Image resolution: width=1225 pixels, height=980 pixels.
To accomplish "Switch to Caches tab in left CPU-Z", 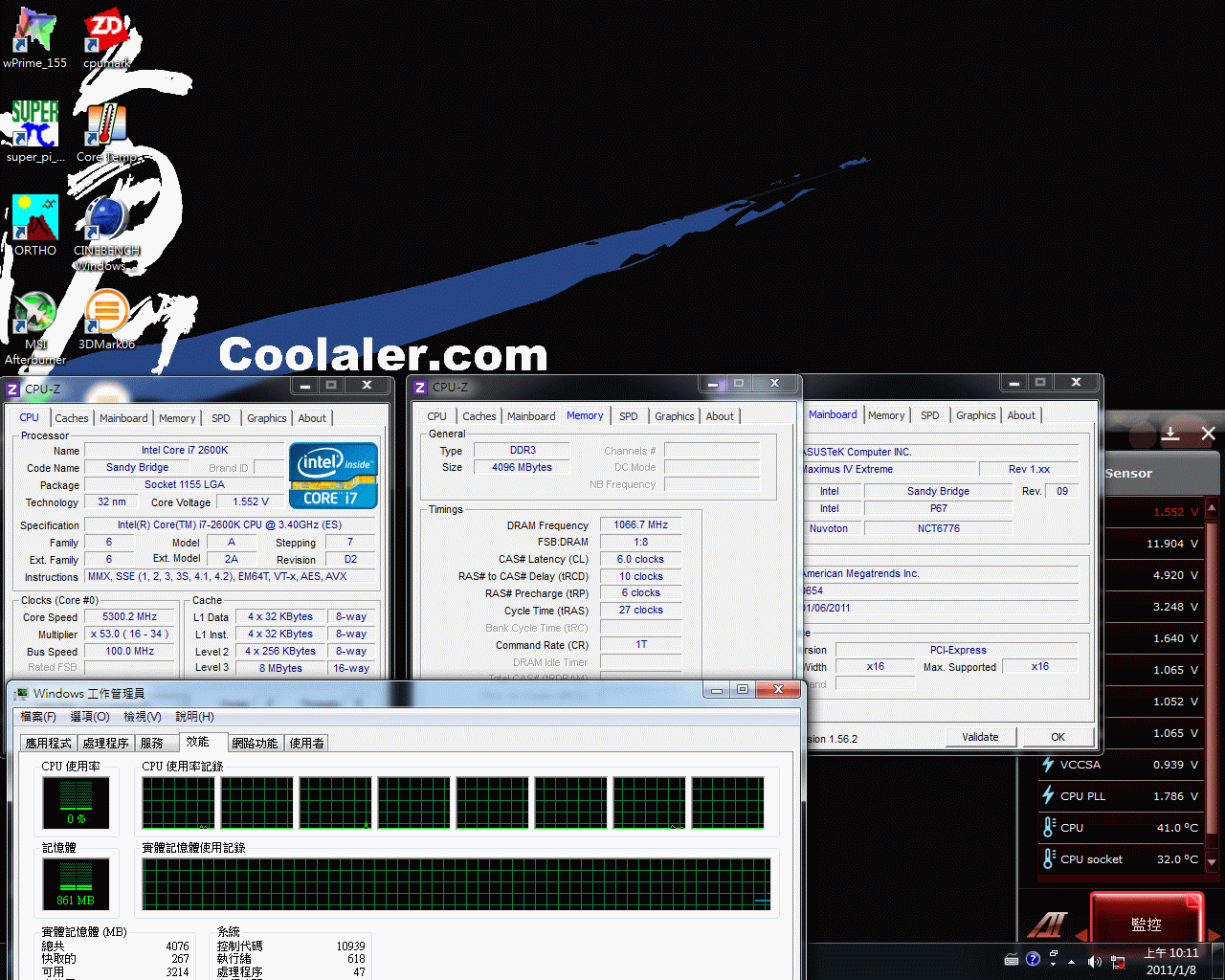I will 72,418.
